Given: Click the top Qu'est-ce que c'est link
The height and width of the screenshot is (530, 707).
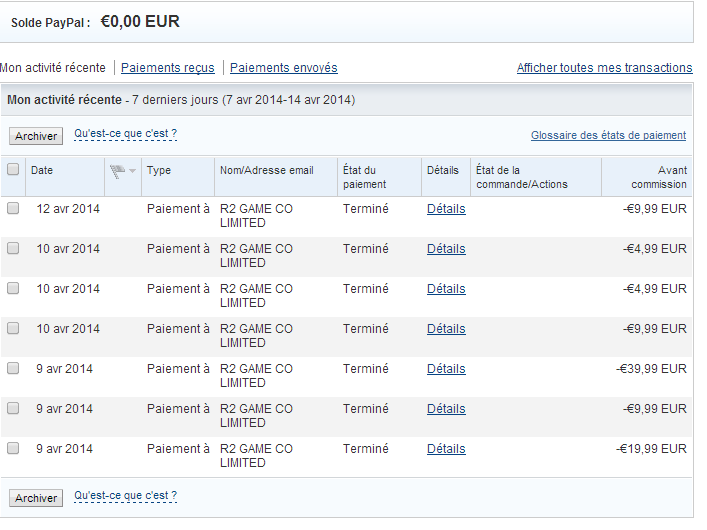Looking at the screenshot, I should tap(125, 133).
